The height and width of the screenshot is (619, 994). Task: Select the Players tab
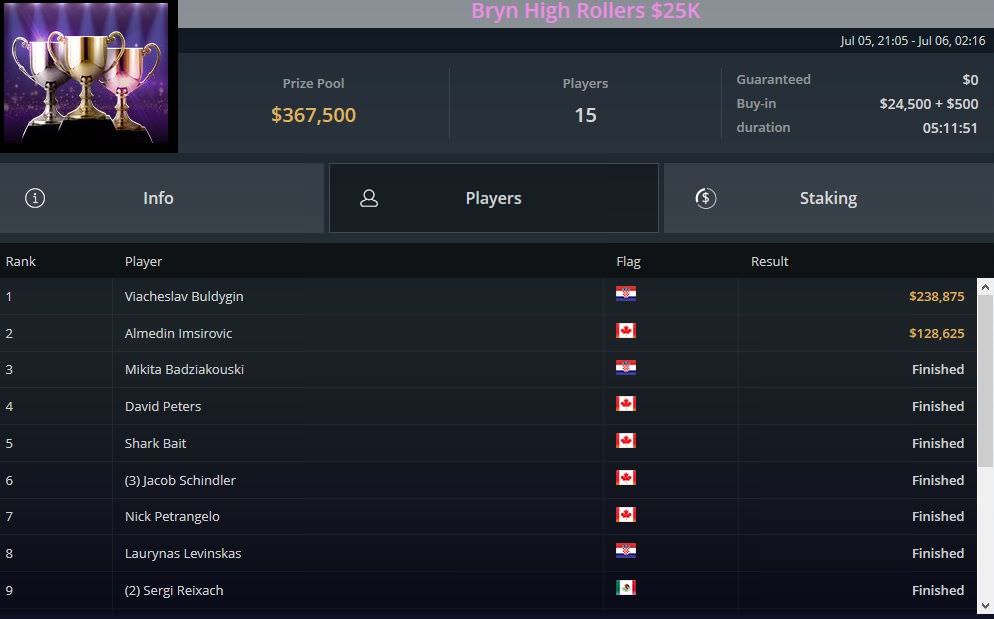tap(494, 198)
